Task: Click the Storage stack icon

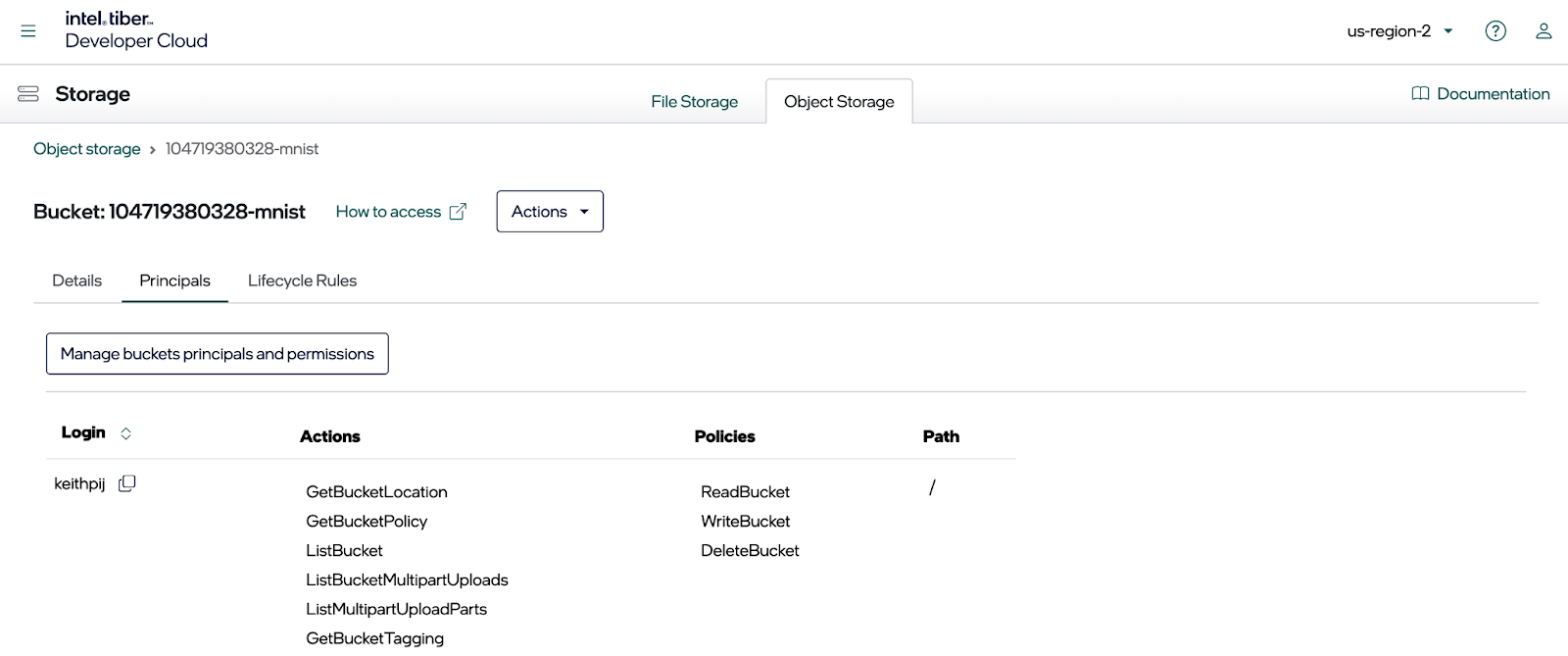Action: 28,94
